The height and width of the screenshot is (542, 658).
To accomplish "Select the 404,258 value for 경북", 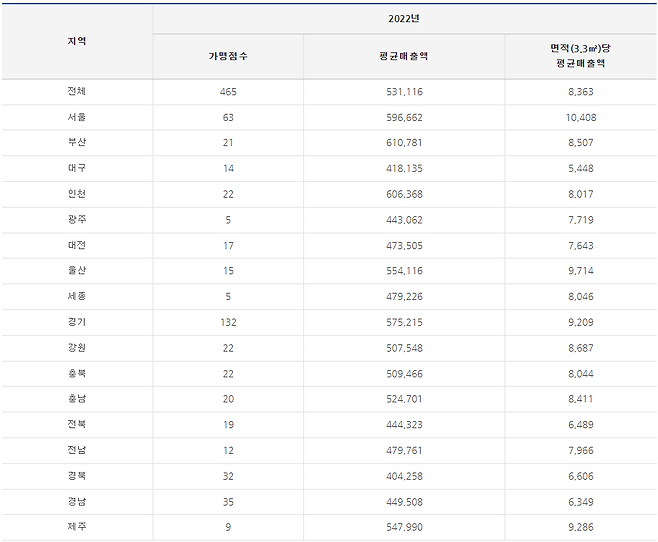I will pos(404,476).
